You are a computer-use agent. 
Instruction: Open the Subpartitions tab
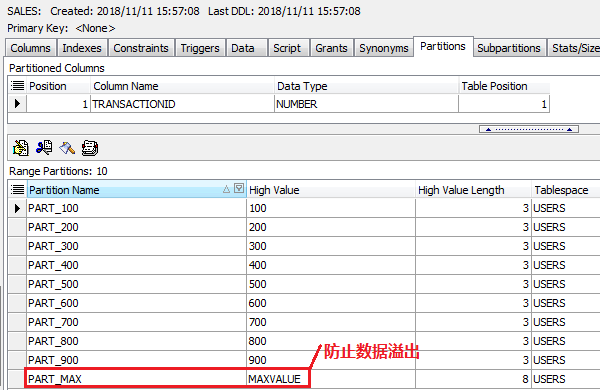(x=509, y=48)
